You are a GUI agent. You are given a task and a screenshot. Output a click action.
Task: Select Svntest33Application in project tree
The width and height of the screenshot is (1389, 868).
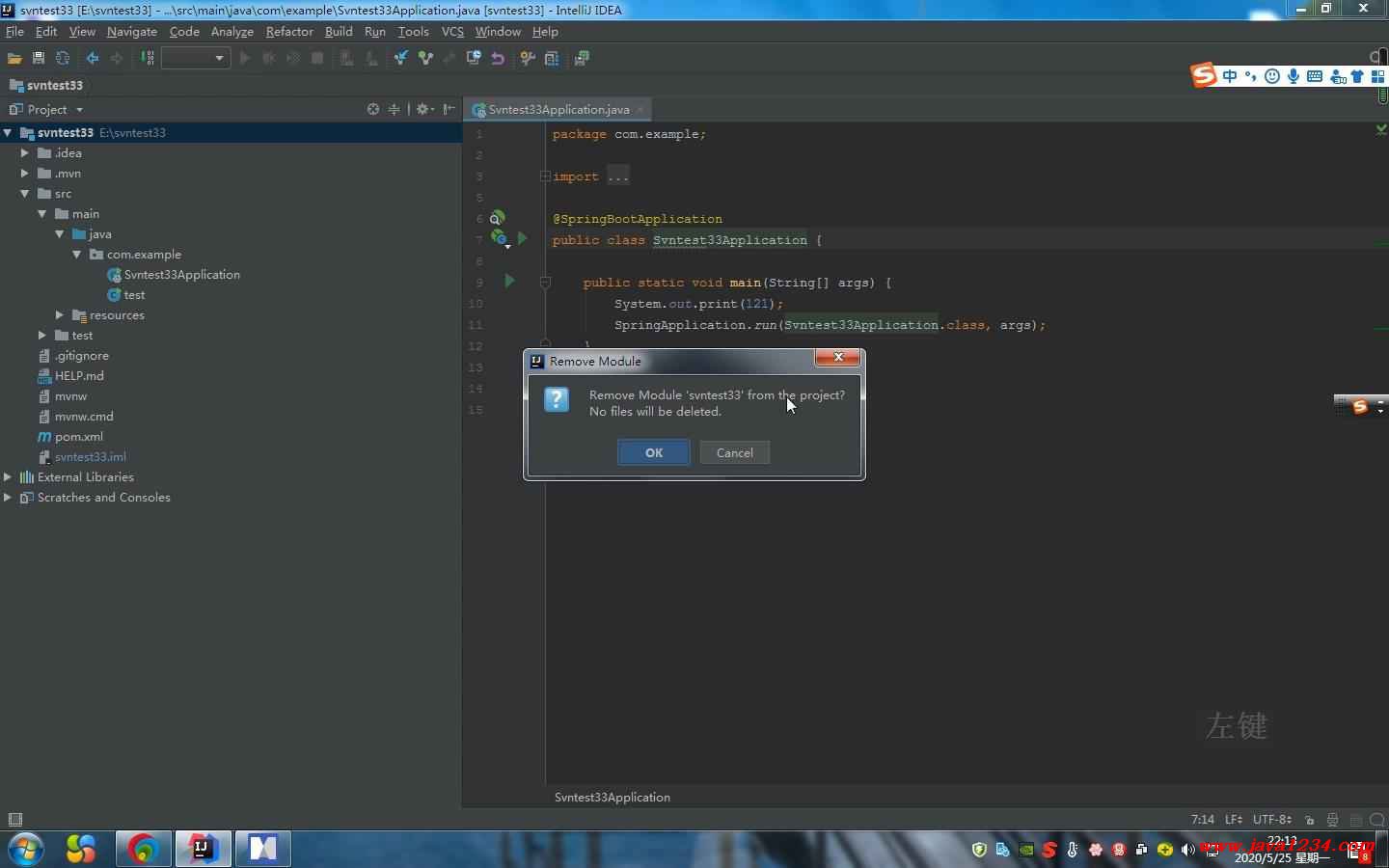click(181, 275)
